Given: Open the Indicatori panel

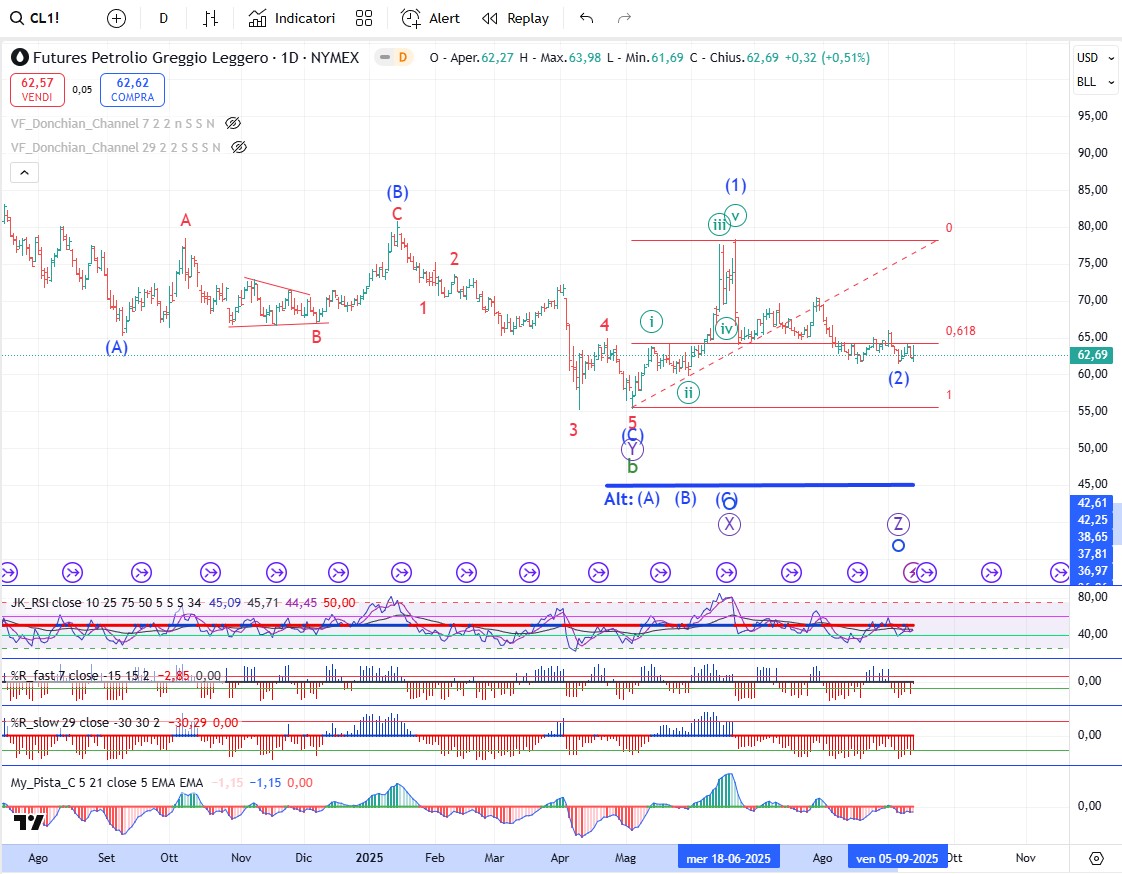Looking at the screenshot, I should [292, 18].
